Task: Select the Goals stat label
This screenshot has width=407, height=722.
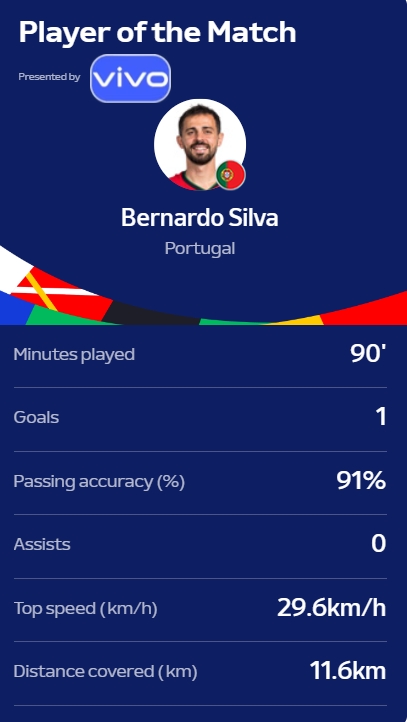Action: pos(36,418)
